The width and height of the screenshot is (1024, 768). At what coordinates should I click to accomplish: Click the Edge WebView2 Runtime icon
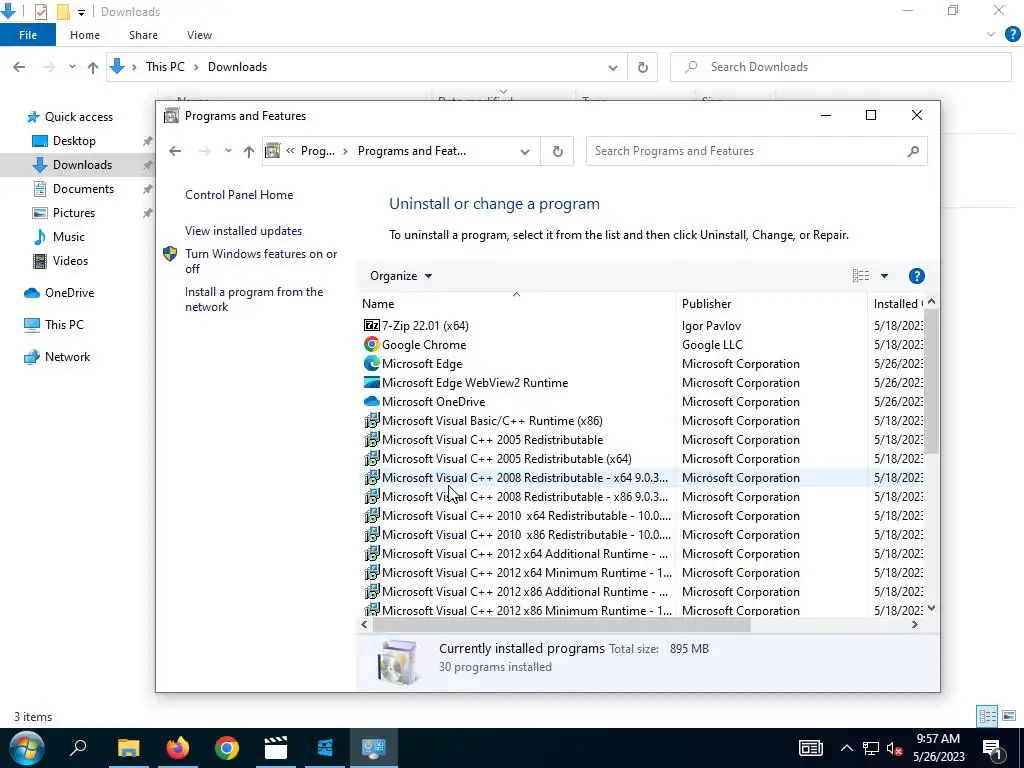pos(372,382)
